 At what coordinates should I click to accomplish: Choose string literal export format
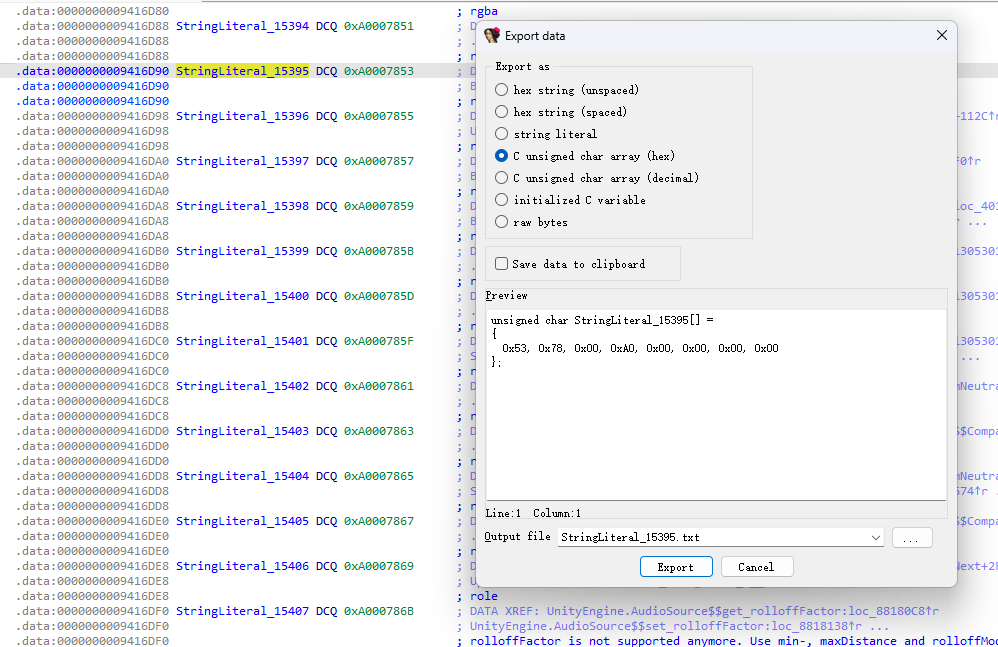[502, 134]
